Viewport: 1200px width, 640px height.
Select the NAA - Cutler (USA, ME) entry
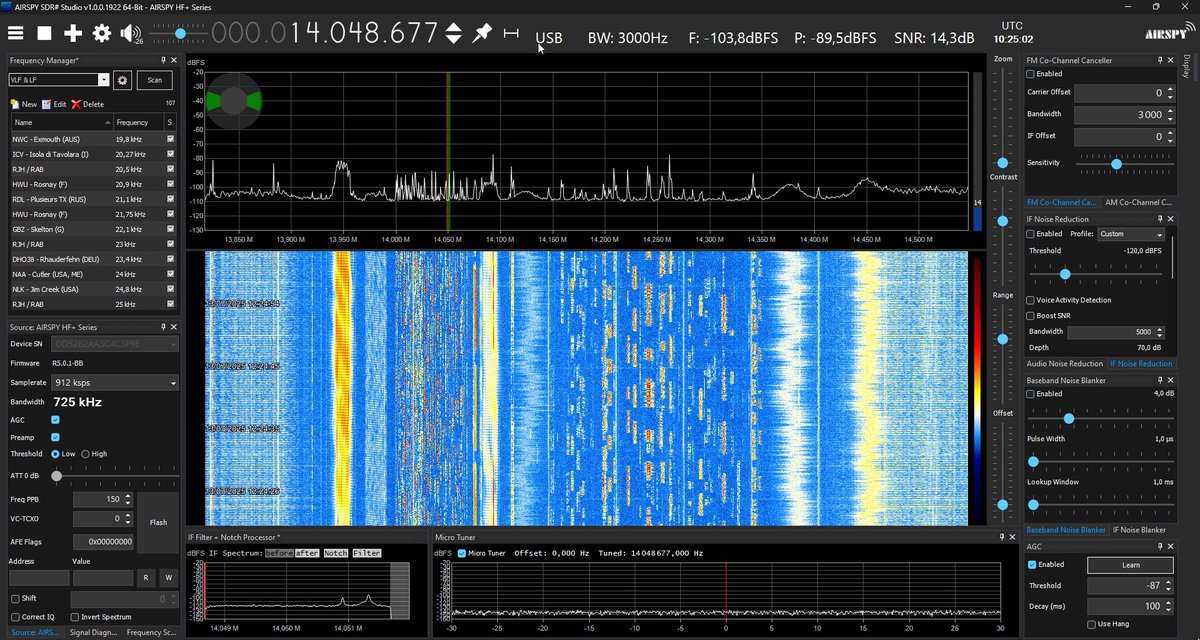click(x=93, y=274)
